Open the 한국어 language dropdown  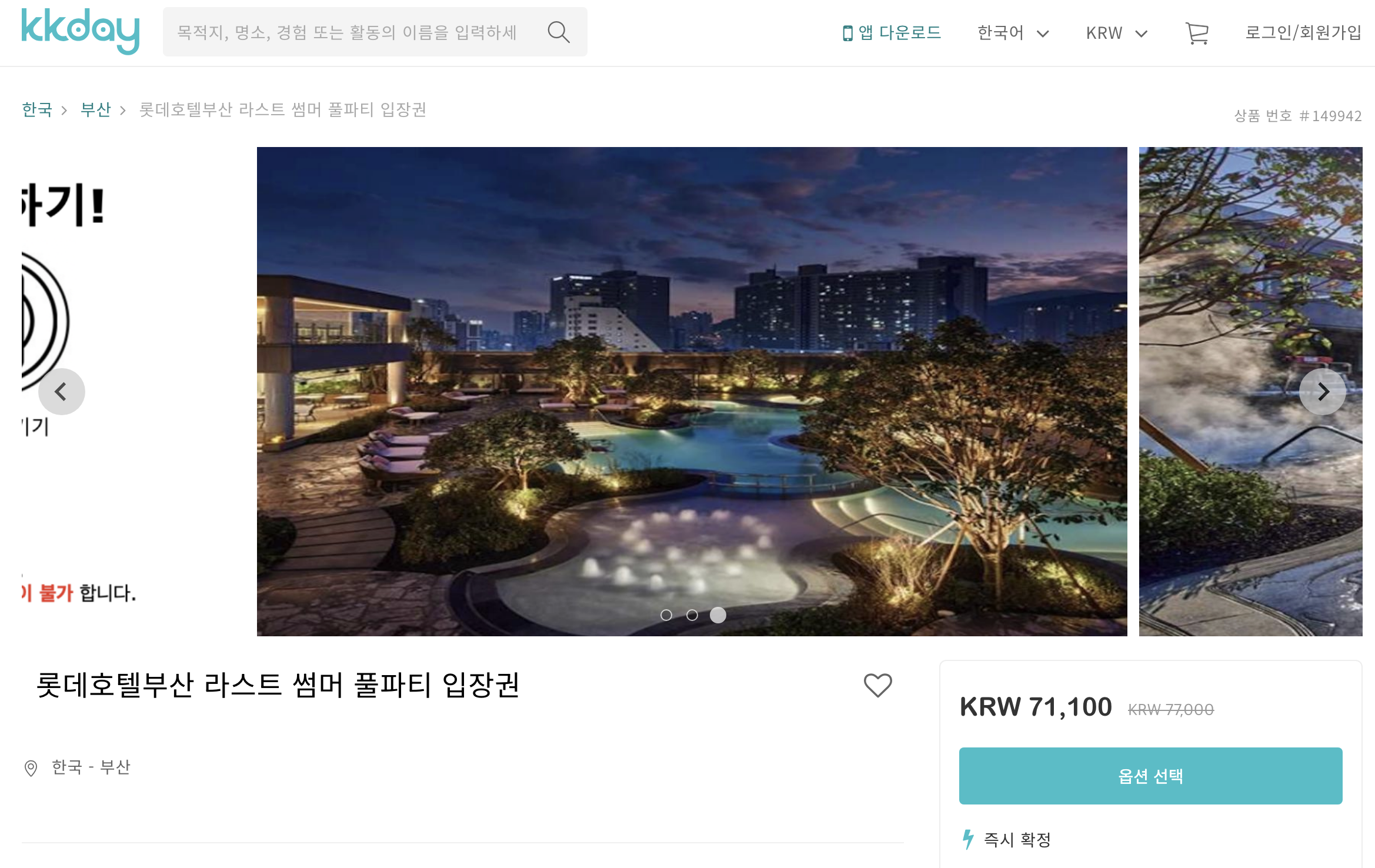tap(1013, 33)
